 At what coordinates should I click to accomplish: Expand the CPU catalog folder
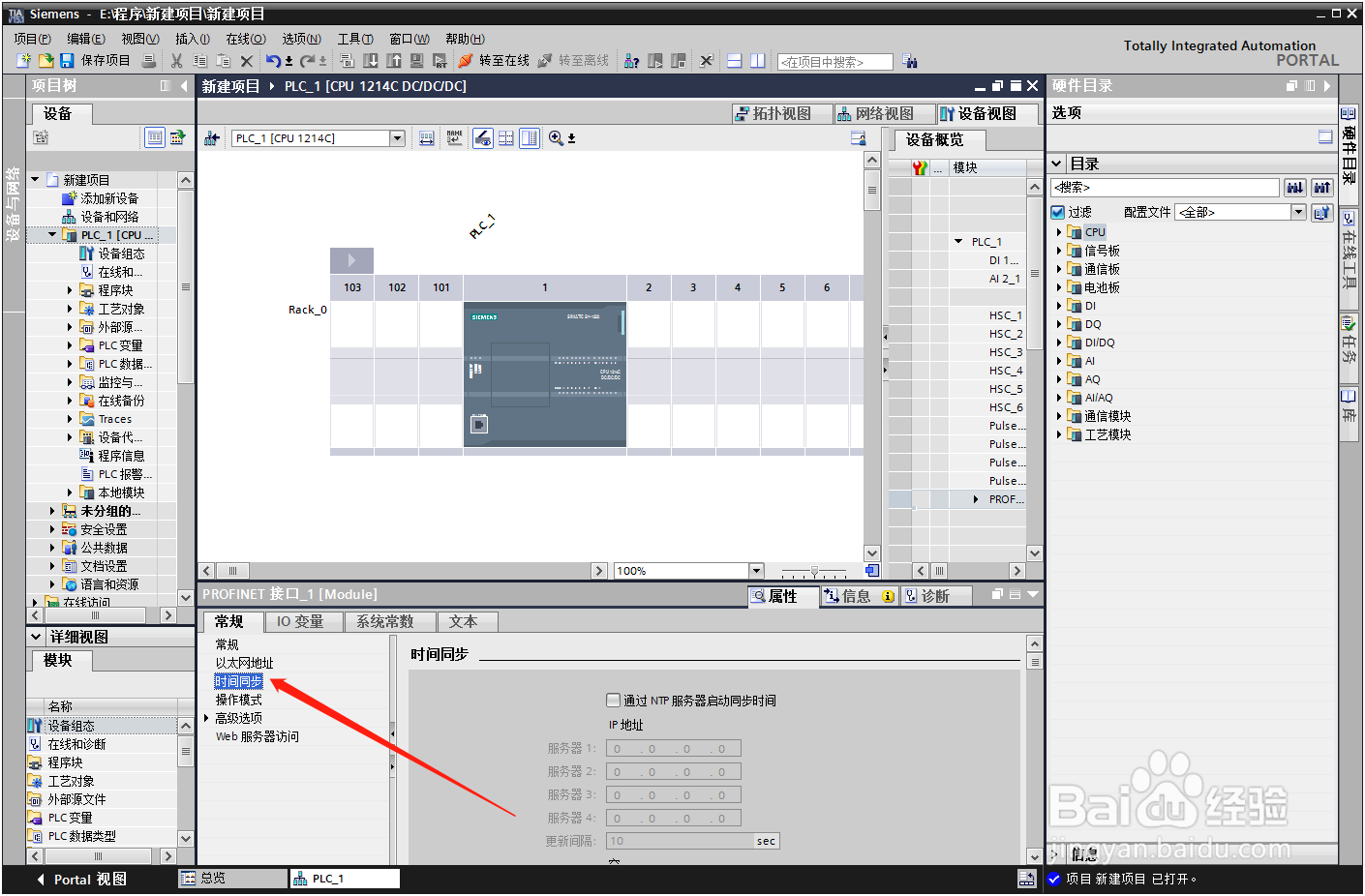pos(1058,232)
